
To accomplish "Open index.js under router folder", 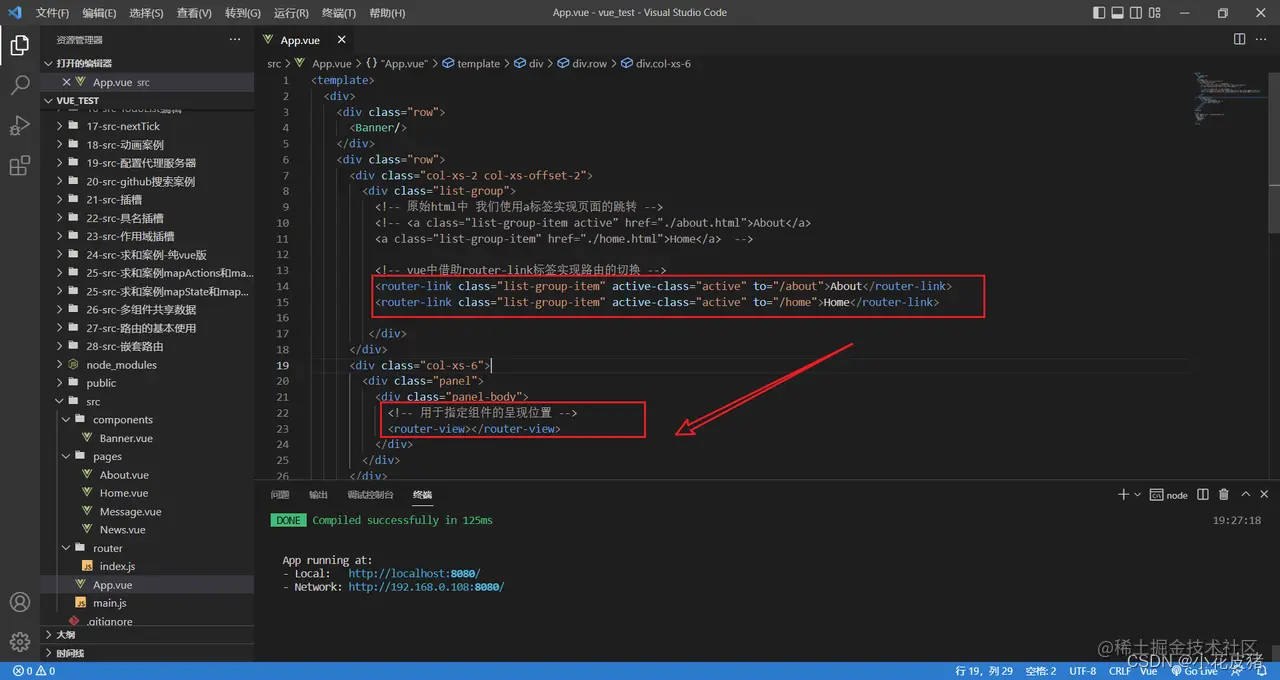I will [117, 566].
